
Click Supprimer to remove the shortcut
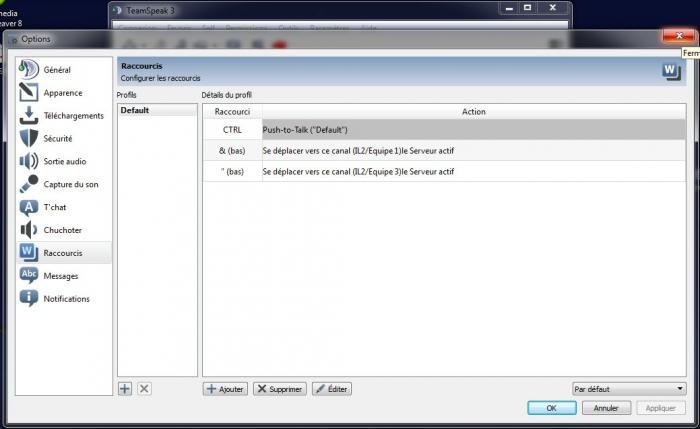[x=280, y=389]
